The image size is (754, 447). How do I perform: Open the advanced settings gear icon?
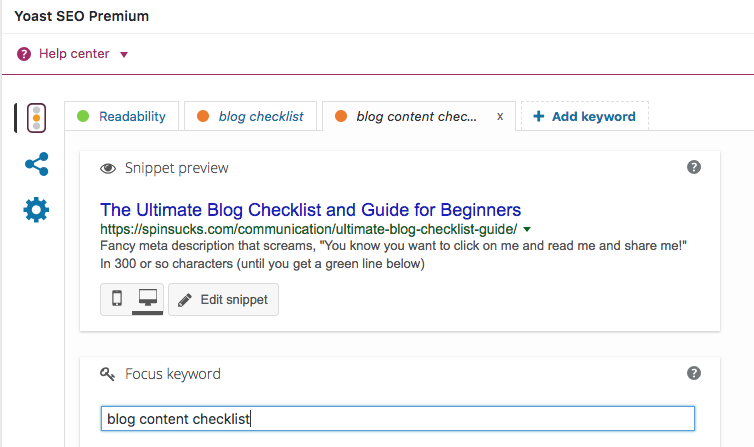tap(36, 210)
